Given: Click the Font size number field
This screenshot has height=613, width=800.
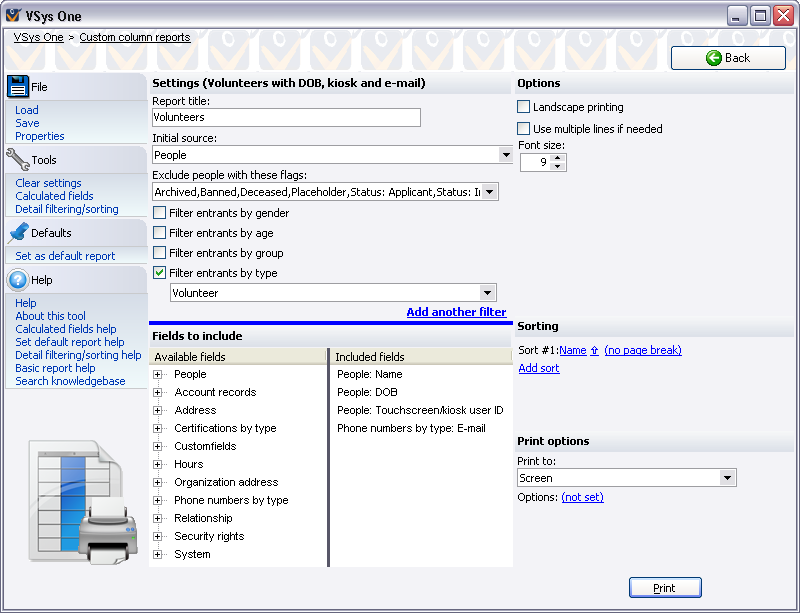Looking at the screenshot, I should (x=536, y=162).
